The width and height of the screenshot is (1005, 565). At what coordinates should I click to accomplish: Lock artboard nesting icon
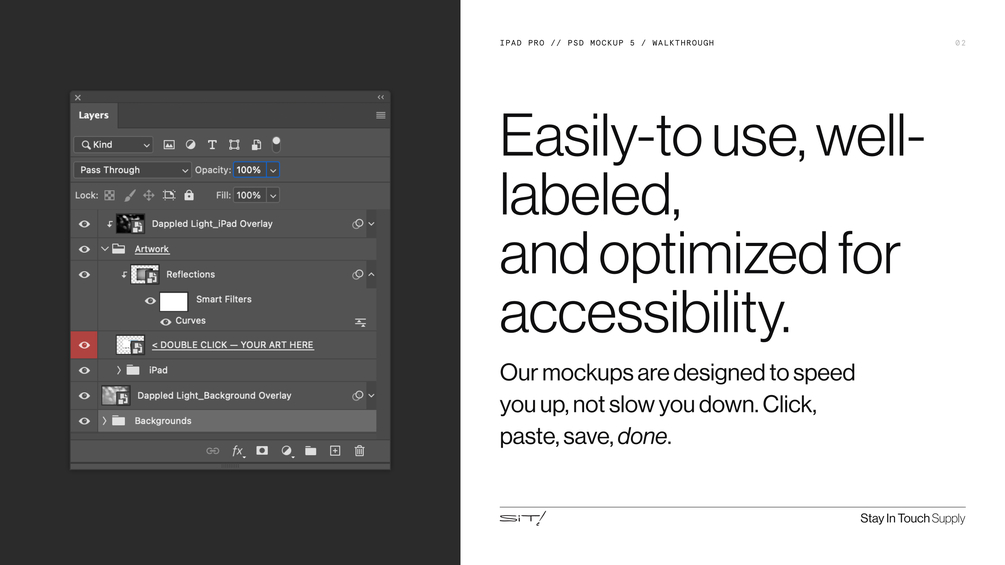point(169,195)
